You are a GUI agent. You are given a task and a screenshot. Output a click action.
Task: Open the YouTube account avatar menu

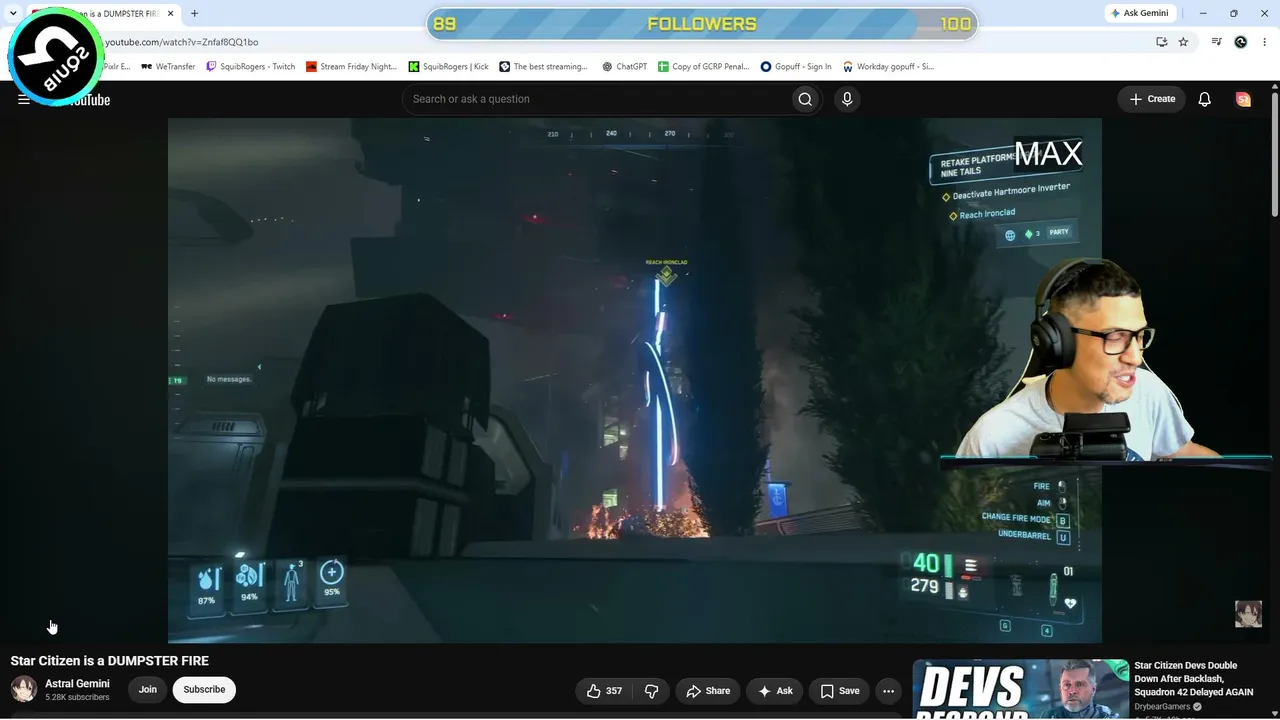click(1243, 99)
